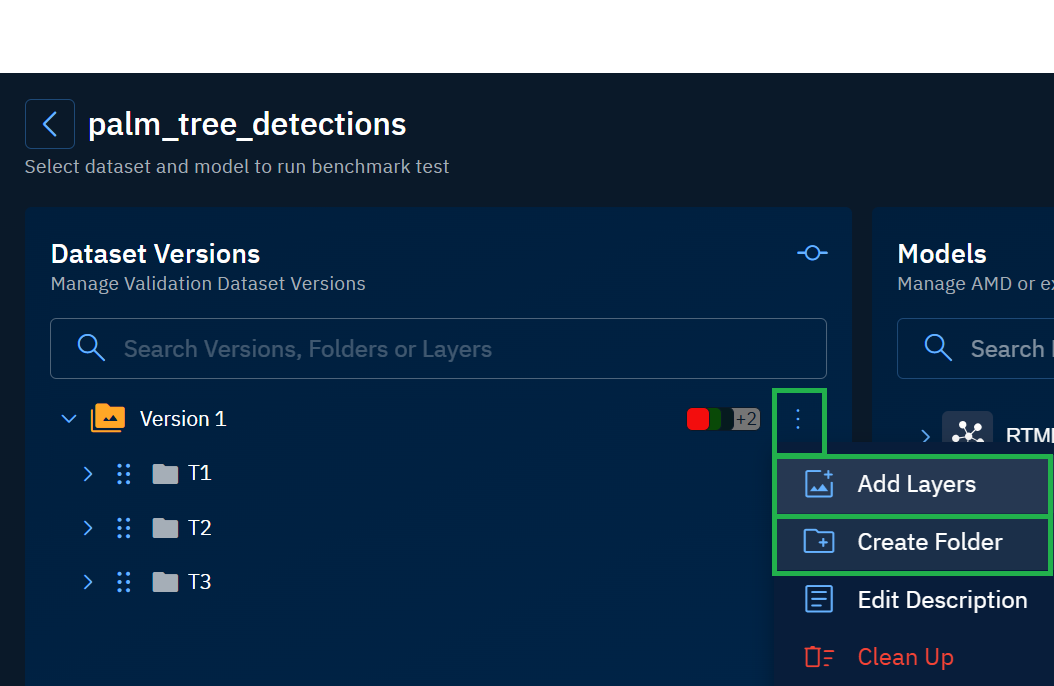Expand the first model entry chevron
Screen dimensions: 1054x686
click(925, 435)
